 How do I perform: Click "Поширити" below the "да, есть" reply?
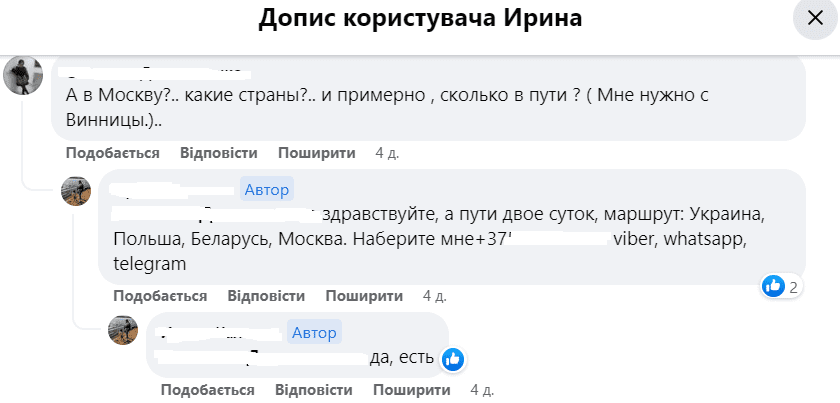click(x=411, y=389)
